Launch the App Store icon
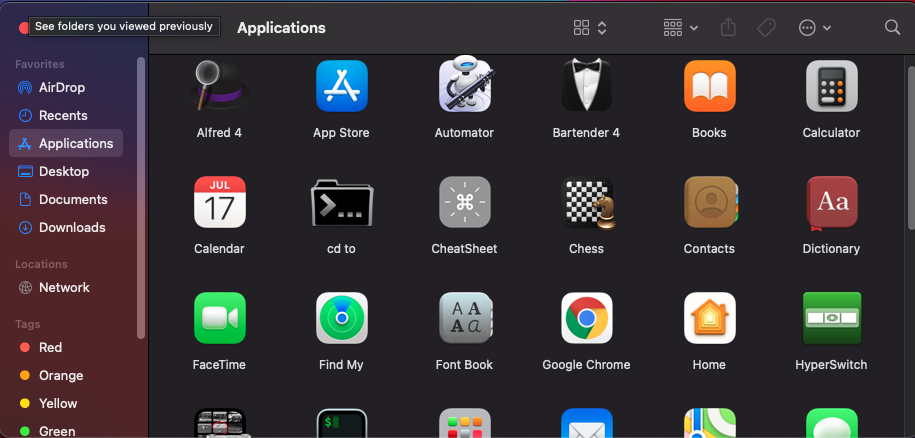 tap(341, 86)
